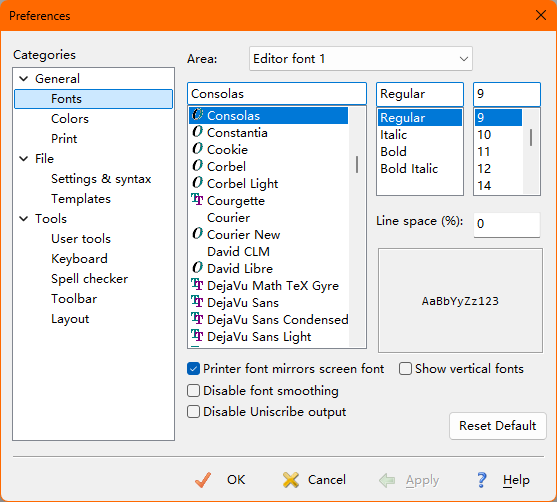Select Fonts in Categories tree
The image size is (557, 502).
point(93,99)
